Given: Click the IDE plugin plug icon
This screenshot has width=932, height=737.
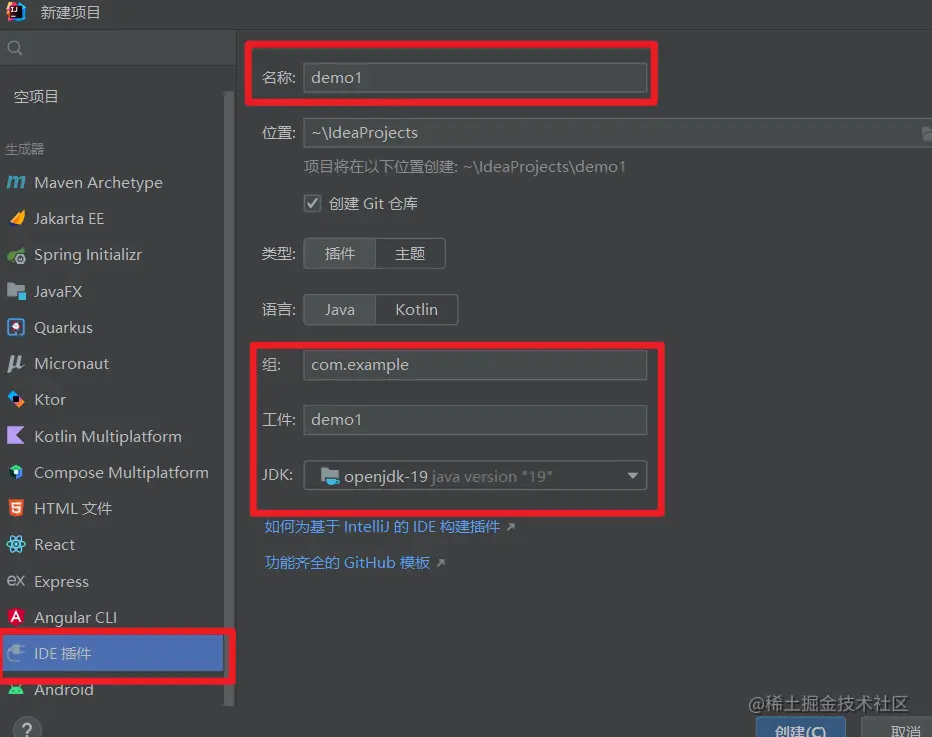Looking at the screenshot, I should pos(16,653).
